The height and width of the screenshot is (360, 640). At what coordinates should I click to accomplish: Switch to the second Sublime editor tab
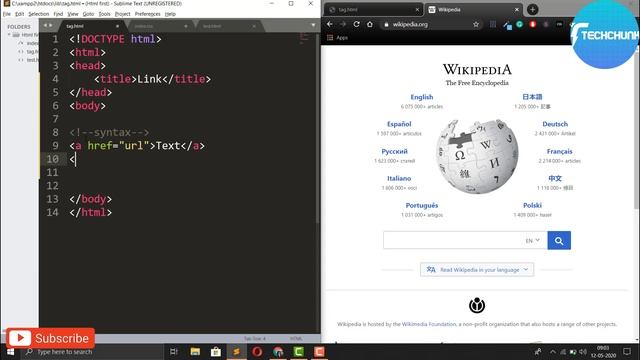click(x=160, y=26)
